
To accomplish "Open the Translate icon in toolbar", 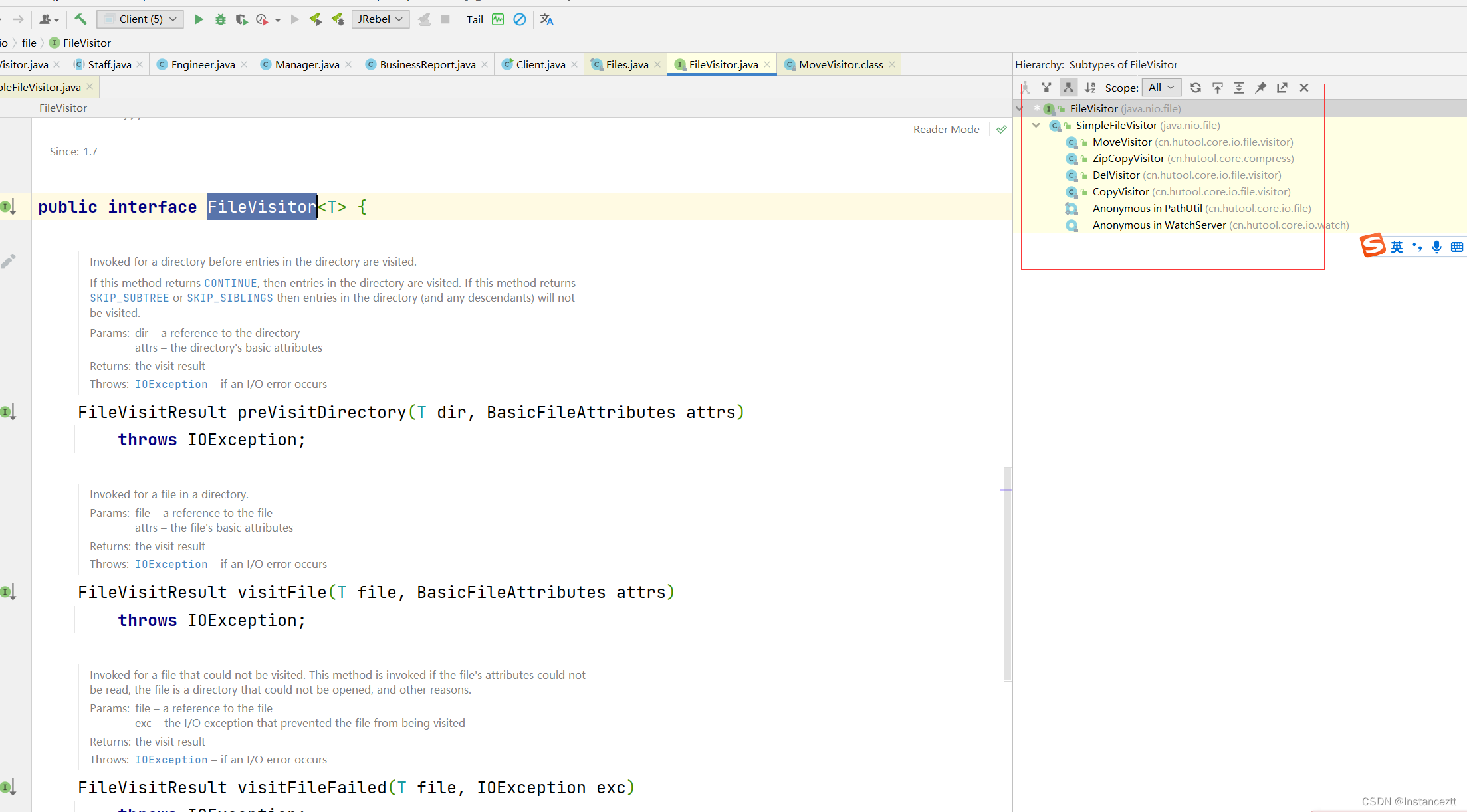I will (546, 19).
